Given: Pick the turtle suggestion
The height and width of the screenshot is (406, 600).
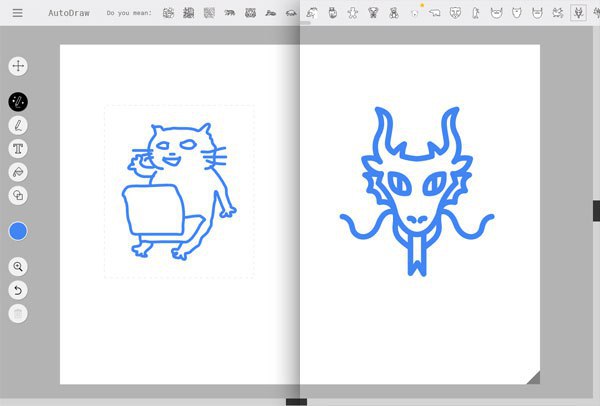Looking at the screenshot, I should [291, 13].
